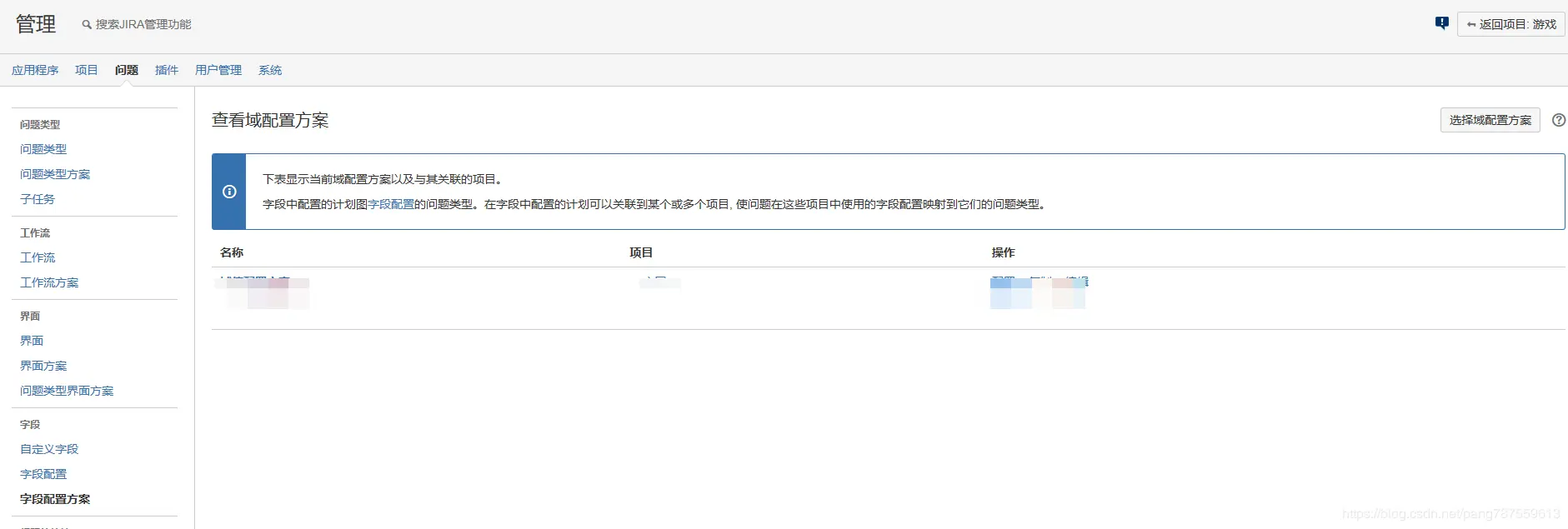The height and width of the screenshot is (529, 1568).
Task: Open 工作流方案 in sidebar
Action: pos(49,282)
